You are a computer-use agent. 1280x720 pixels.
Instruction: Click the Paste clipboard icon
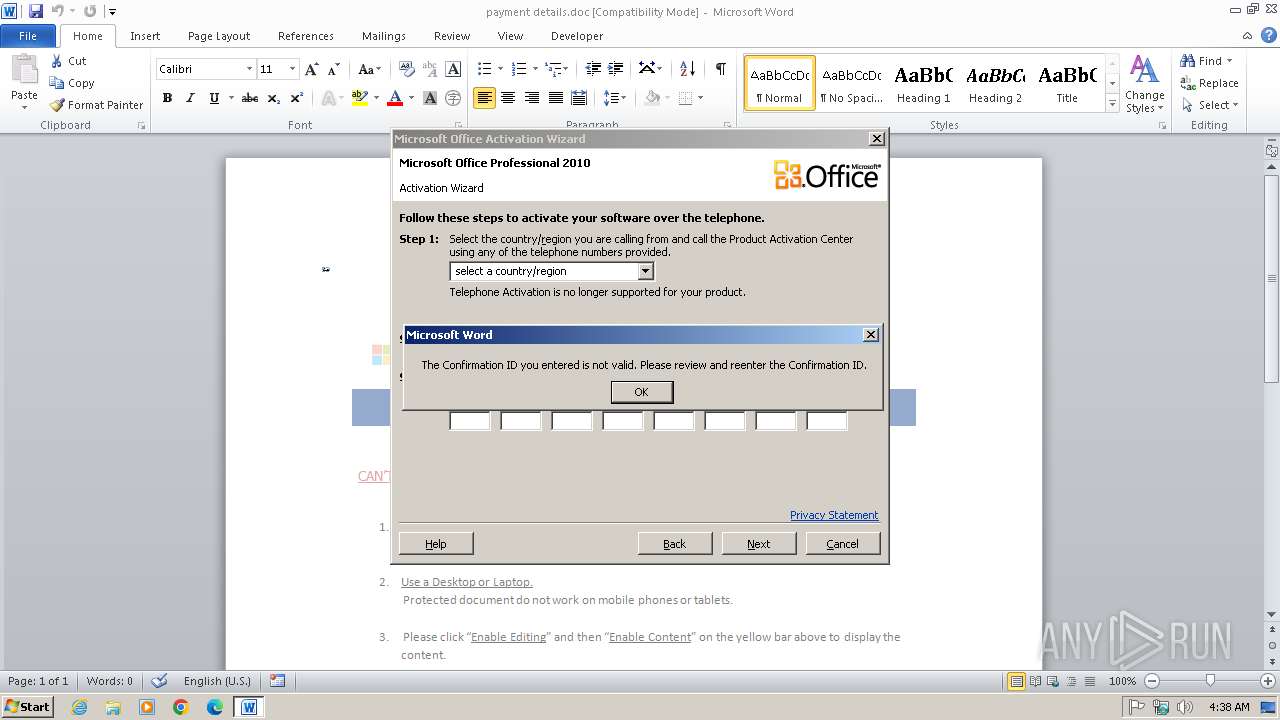pos(24,70)
